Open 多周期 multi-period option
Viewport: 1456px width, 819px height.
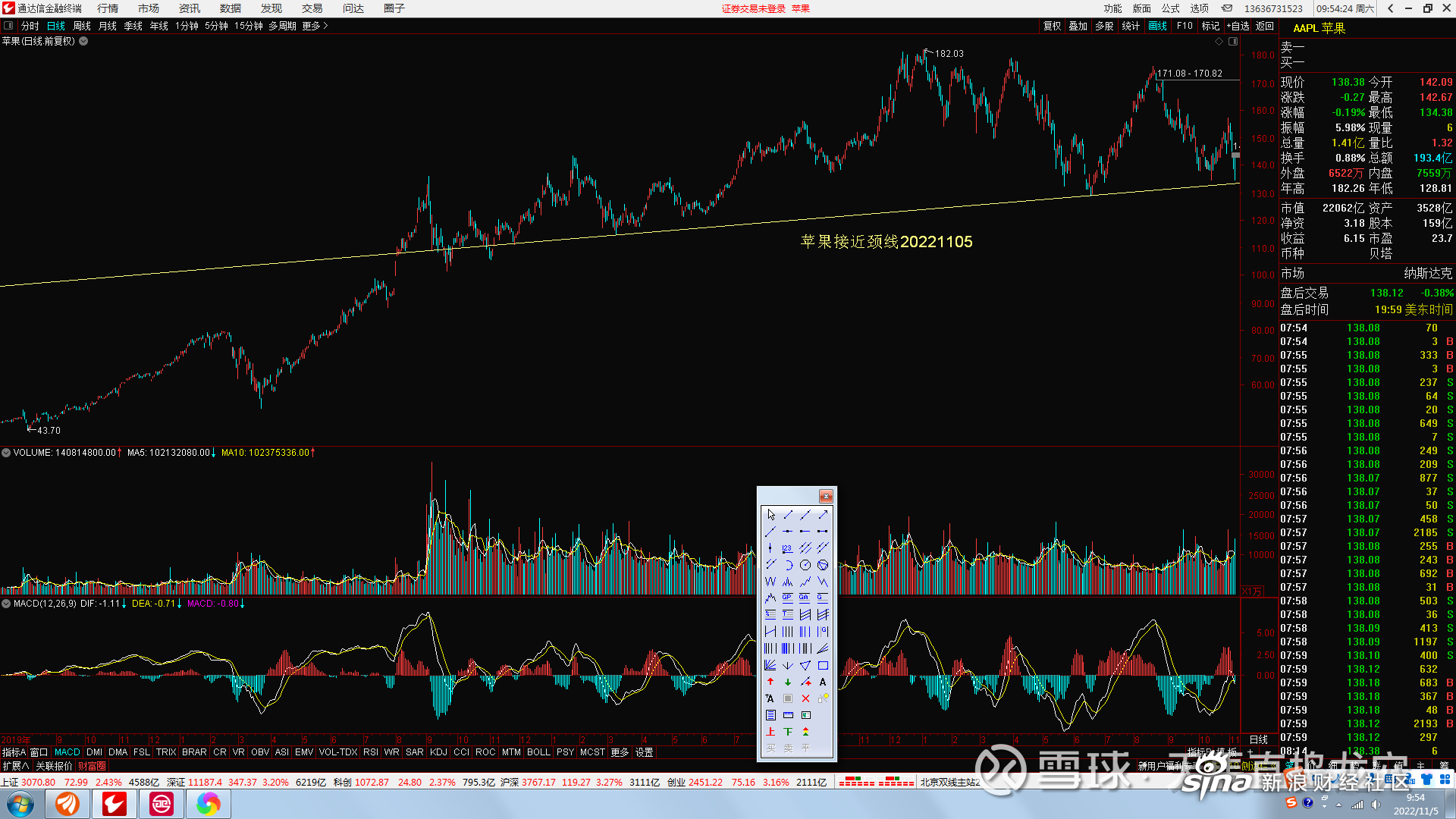tap(282, 26)
